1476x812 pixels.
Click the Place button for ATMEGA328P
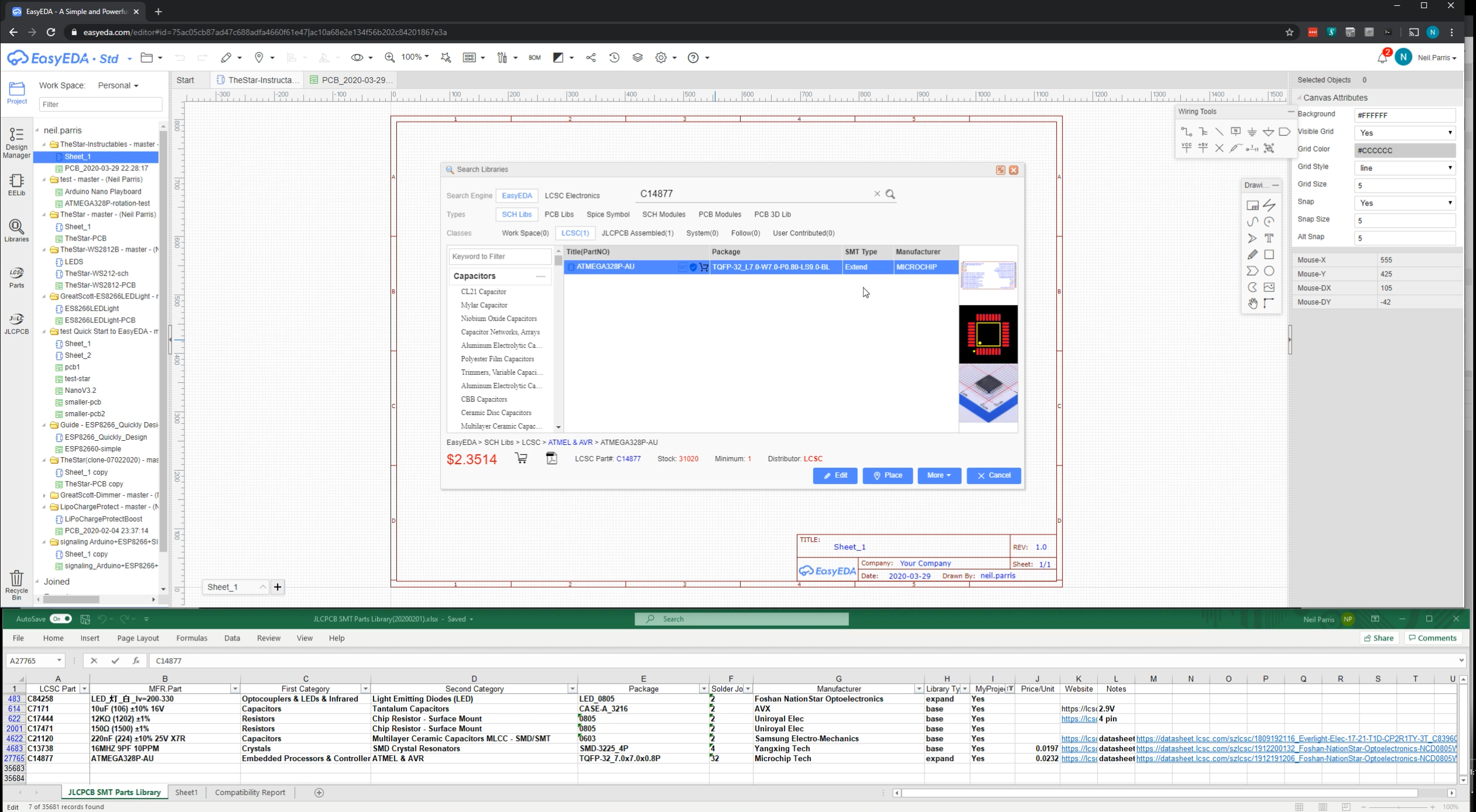pos(887,475)
